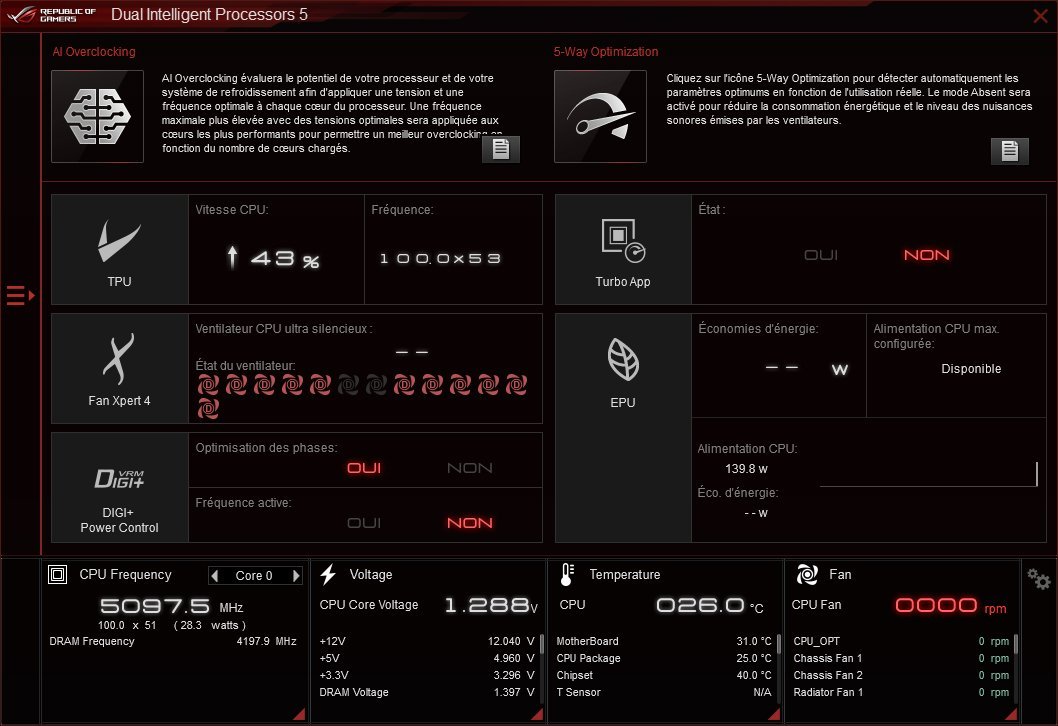Click the +12V voltage row
This screenshot has height=726, width=1058.
tap(427, 641)
